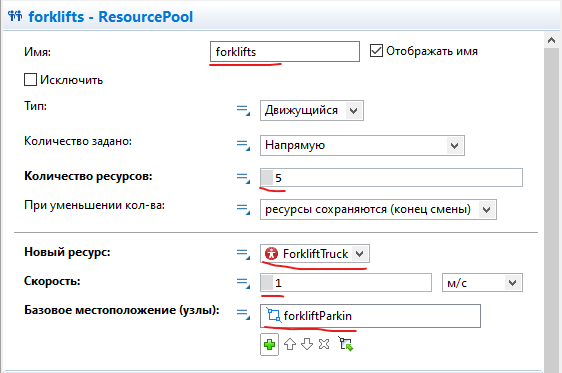Click the green plus add node button
This screenshot has height=373, width=562.
[x=269, y=344]
